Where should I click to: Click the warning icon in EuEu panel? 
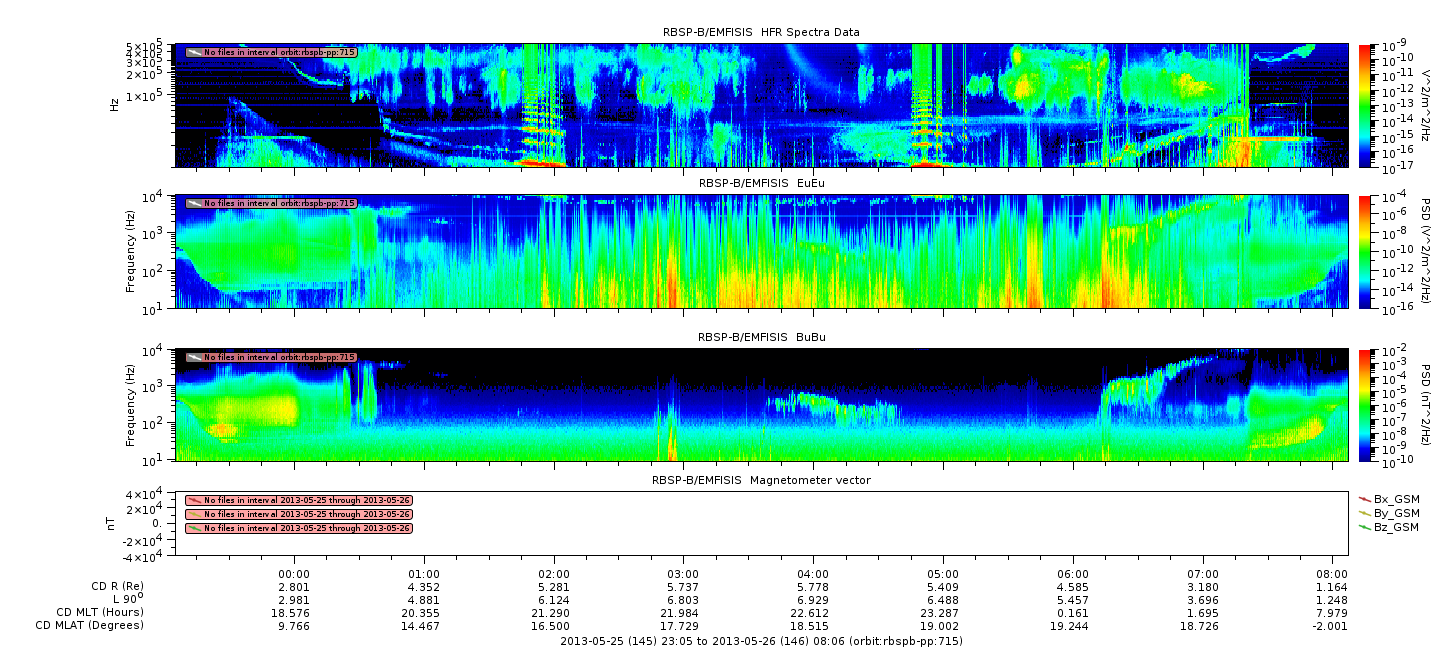point(194,203)
